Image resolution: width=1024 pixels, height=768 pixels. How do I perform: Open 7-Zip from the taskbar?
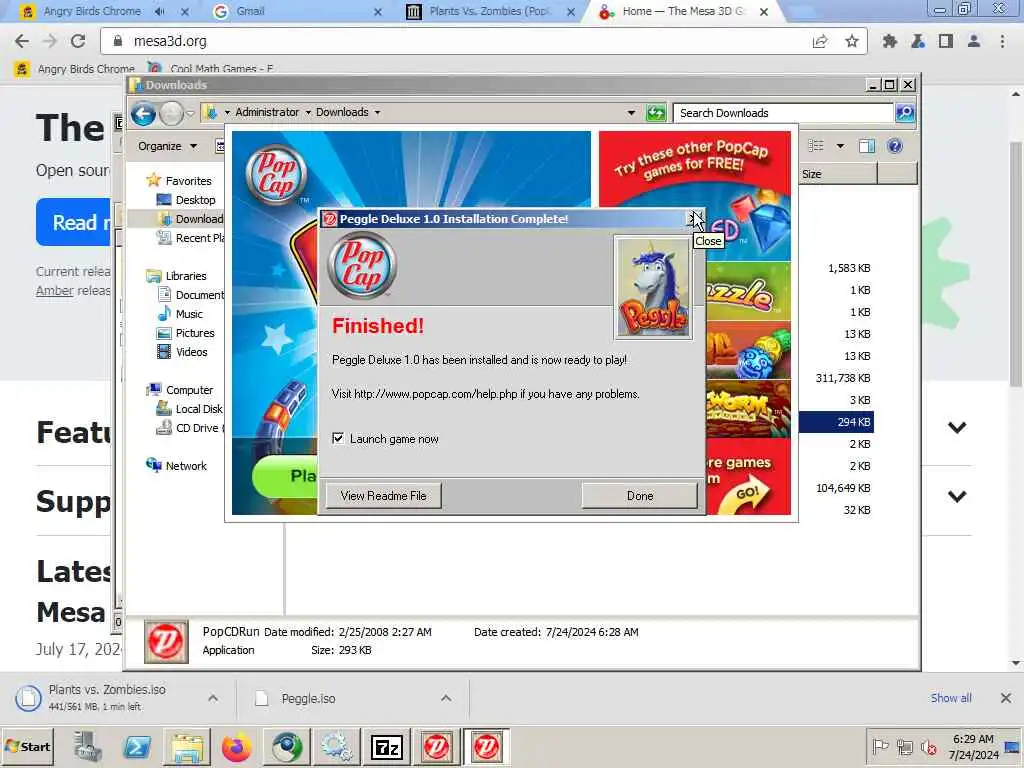click(x=387, y=746)
